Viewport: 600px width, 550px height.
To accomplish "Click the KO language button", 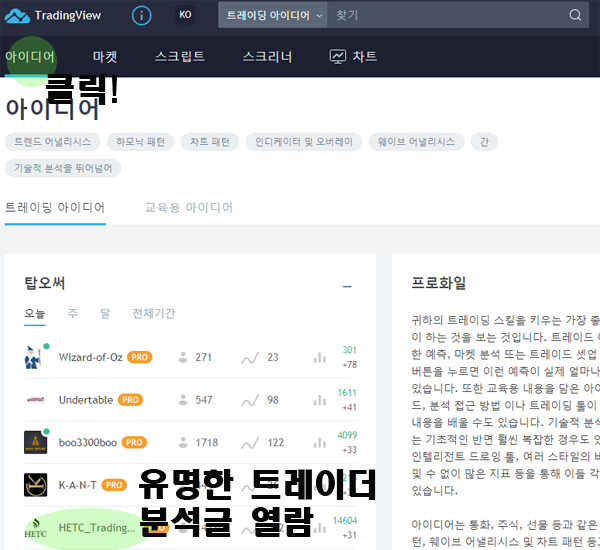I will [x=185, y=15].
